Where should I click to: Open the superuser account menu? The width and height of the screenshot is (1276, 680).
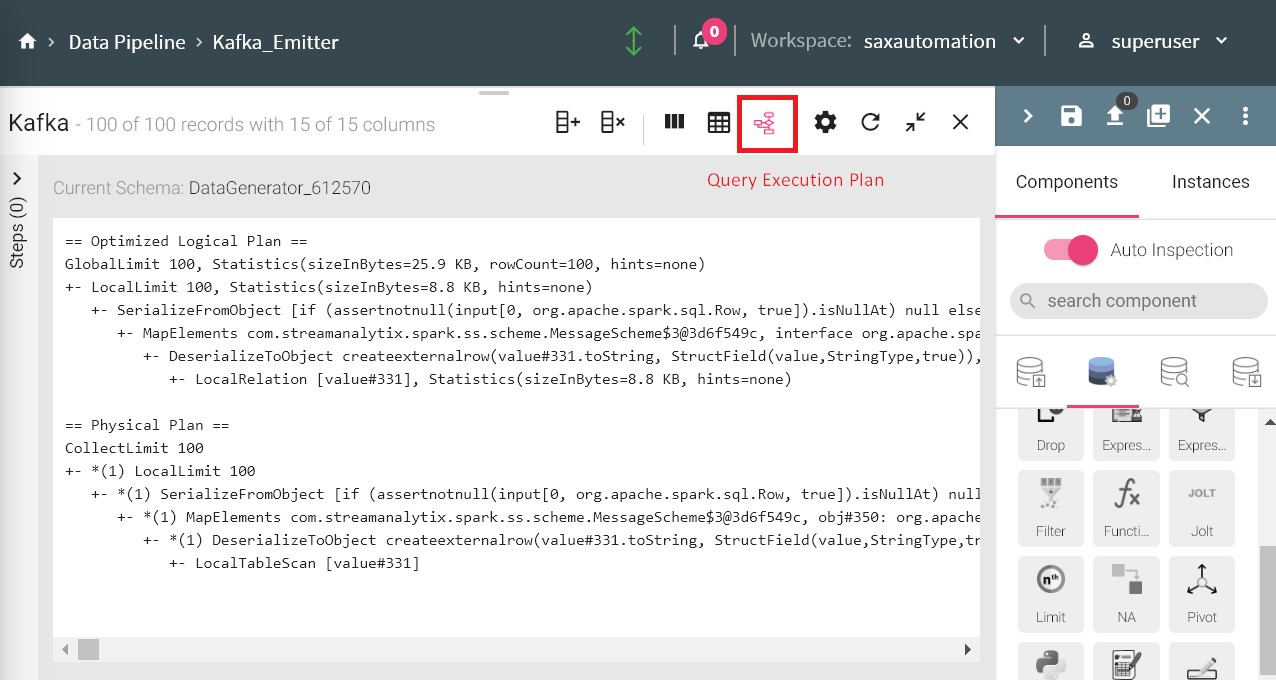tap(1152, 42)
